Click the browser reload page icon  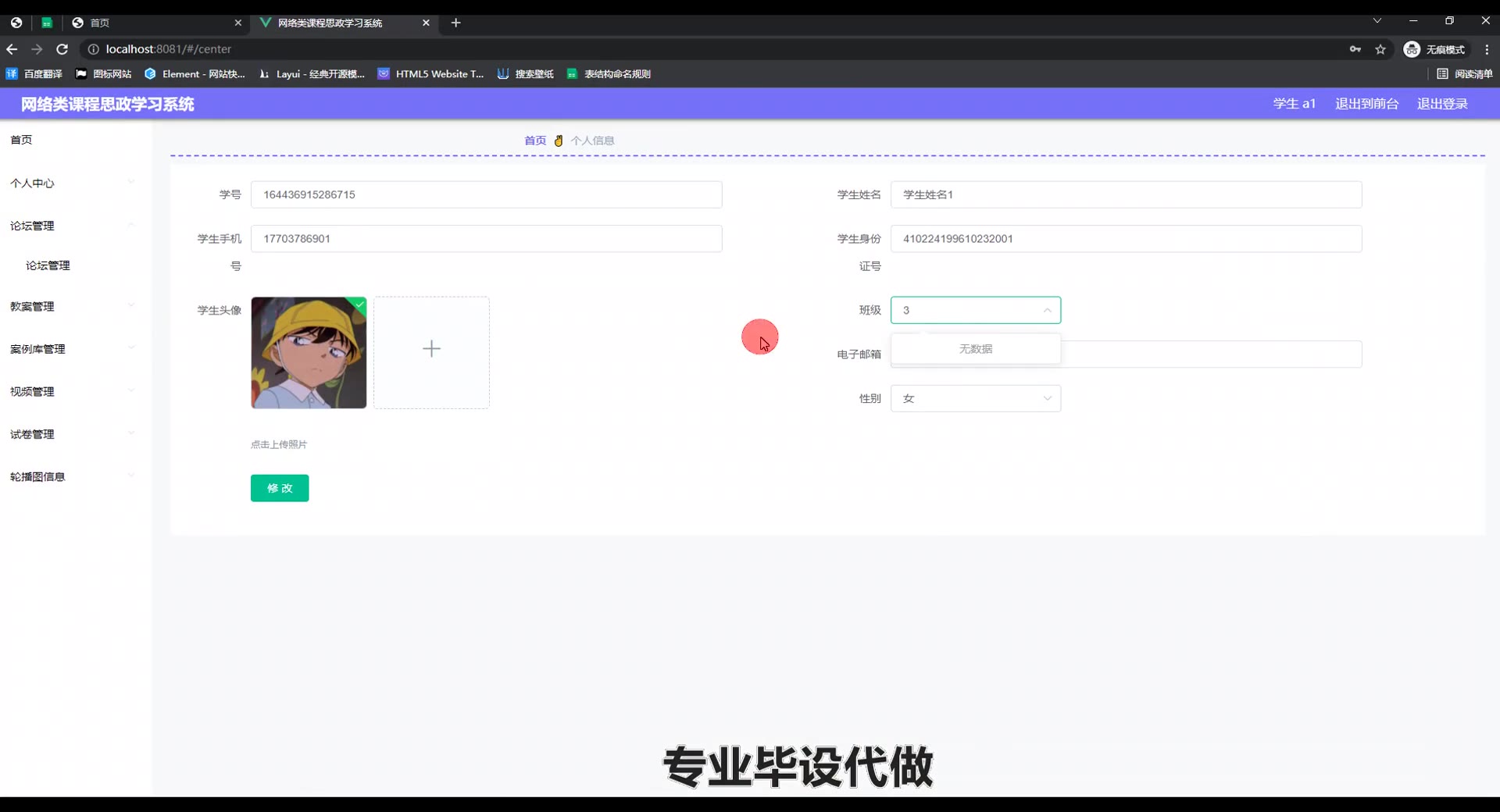[x=62, y=49]
